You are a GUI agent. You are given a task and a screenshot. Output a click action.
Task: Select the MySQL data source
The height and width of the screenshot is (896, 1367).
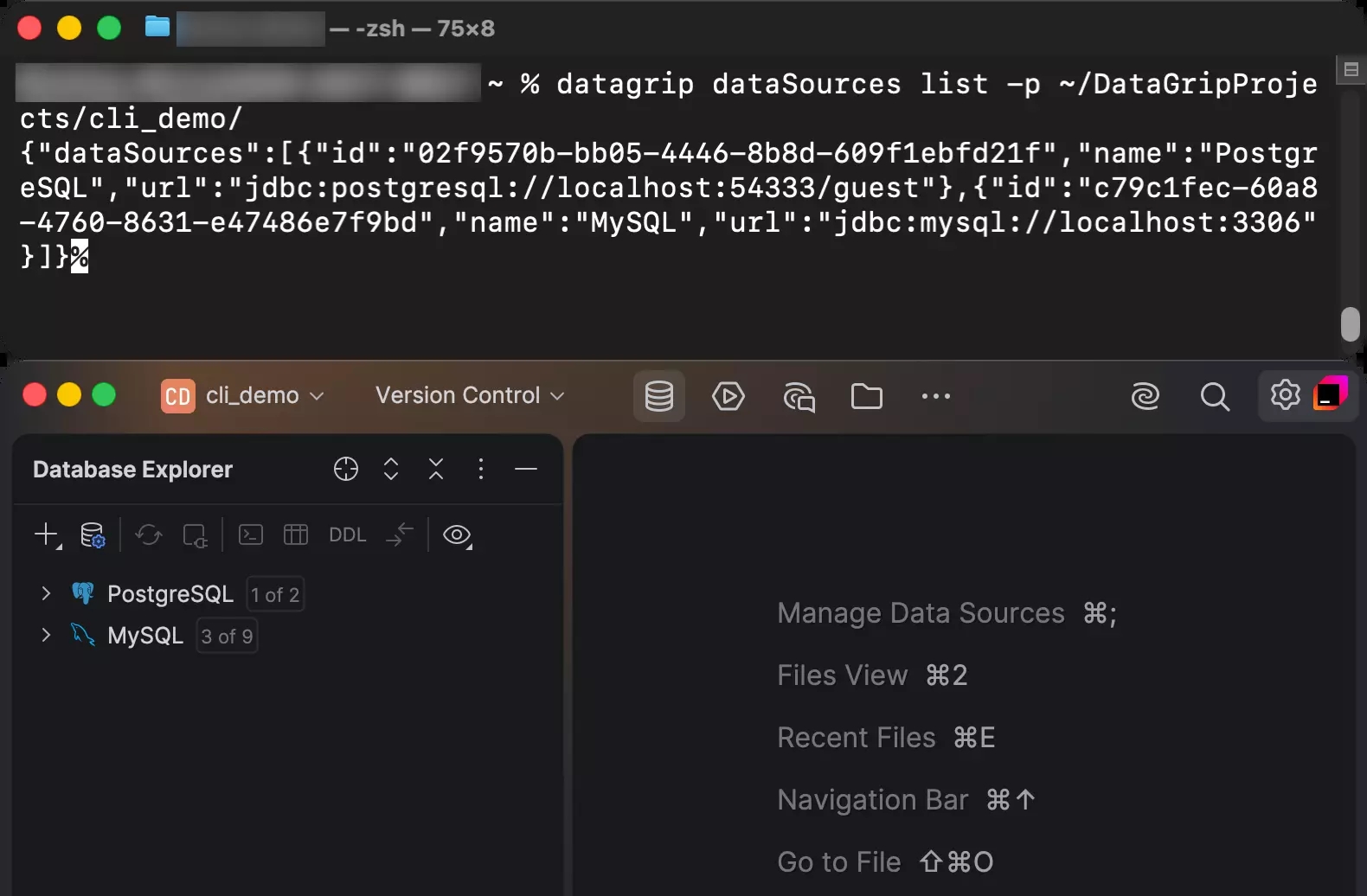[x=145, y=636]
